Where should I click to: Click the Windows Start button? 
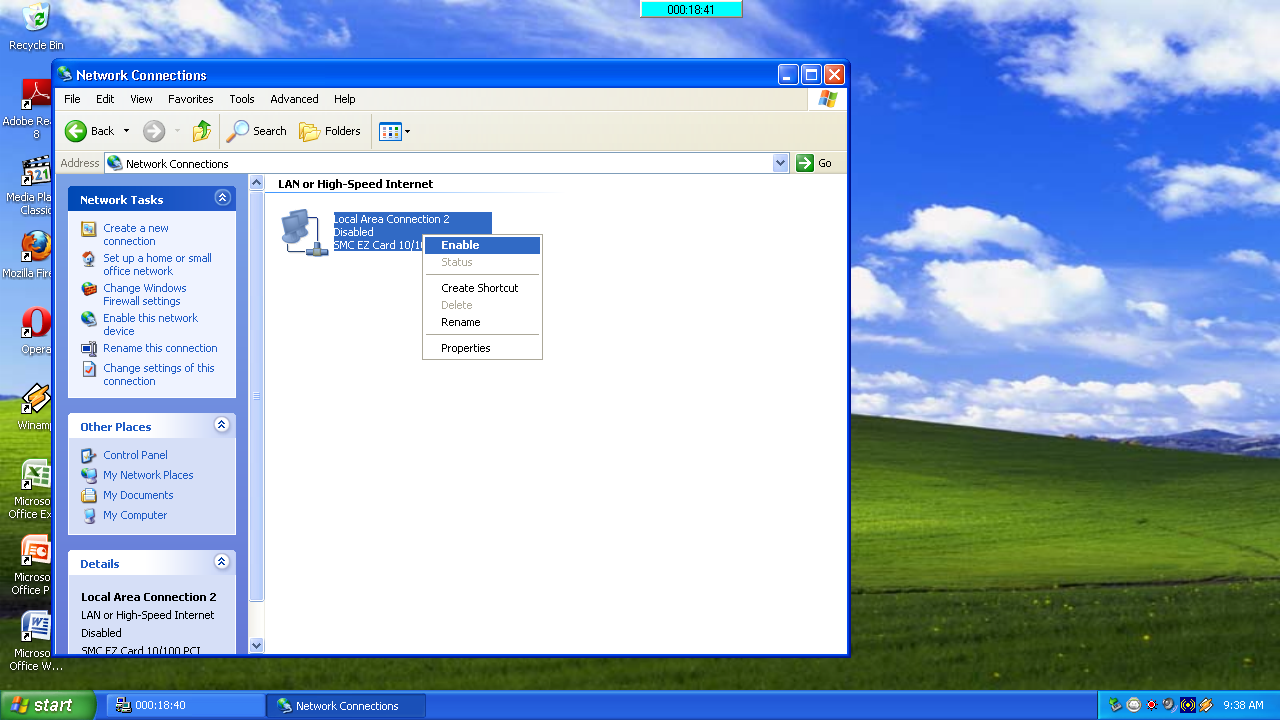(x=48, y=705)
